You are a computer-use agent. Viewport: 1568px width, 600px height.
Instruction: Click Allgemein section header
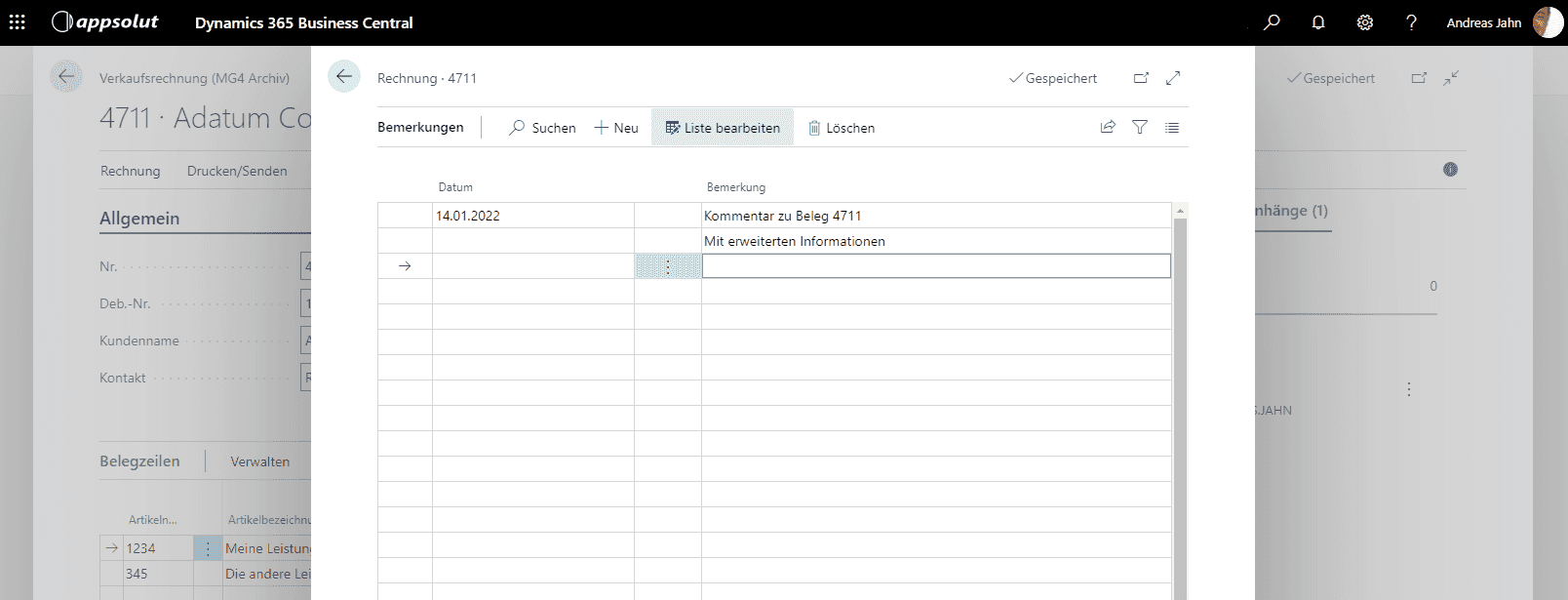coord(139,219)
